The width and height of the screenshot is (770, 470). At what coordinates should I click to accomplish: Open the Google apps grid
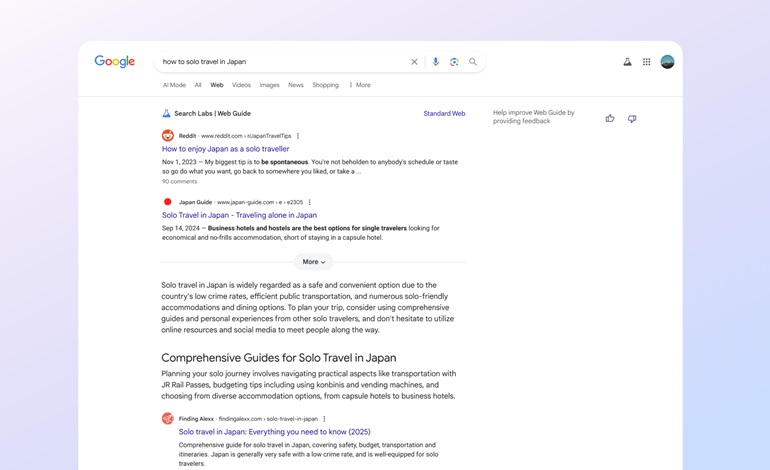pyautogui.click(x=647, y=62)
